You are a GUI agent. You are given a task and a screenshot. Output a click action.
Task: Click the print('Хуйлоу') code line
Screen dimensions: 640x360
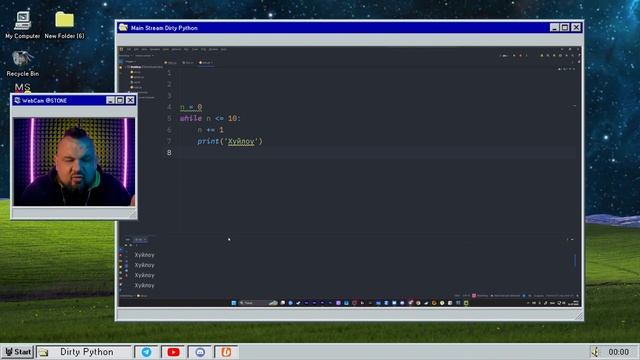[230, 141]
